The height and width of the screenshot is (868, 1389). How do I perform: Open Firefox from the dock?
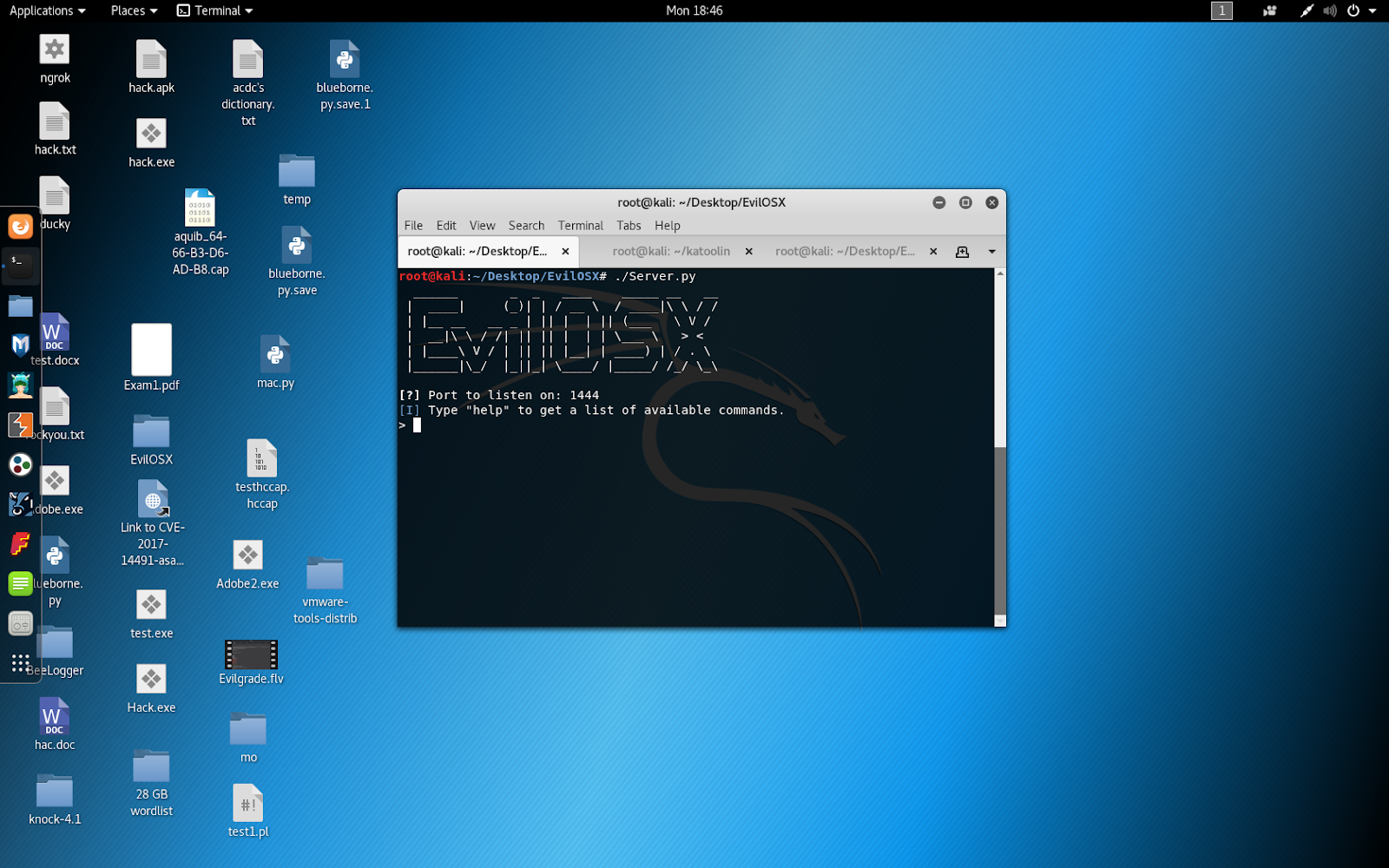point(20,226)
